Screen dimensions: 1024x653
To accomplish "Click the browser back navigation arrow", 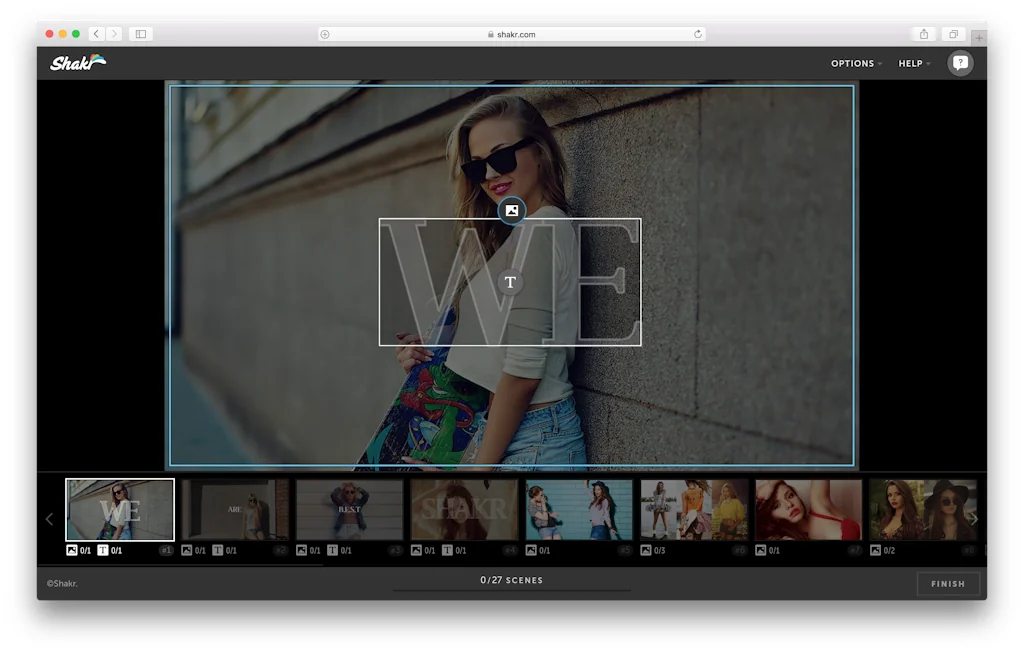I will click(98, 32).
